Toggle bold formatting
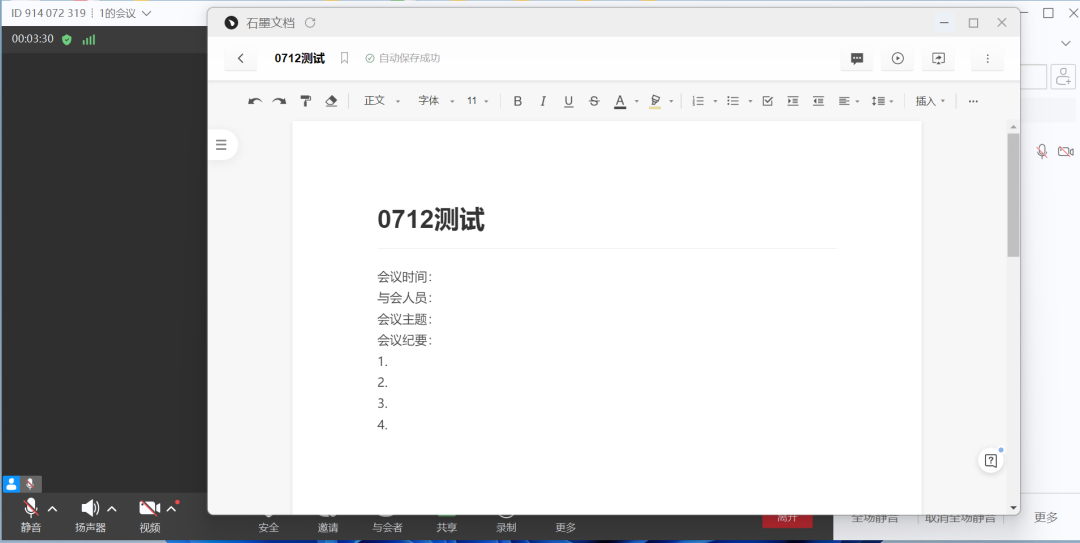The height and width of the screenshot is (543, 1080). pyautogui.click(x=518, y=101)
